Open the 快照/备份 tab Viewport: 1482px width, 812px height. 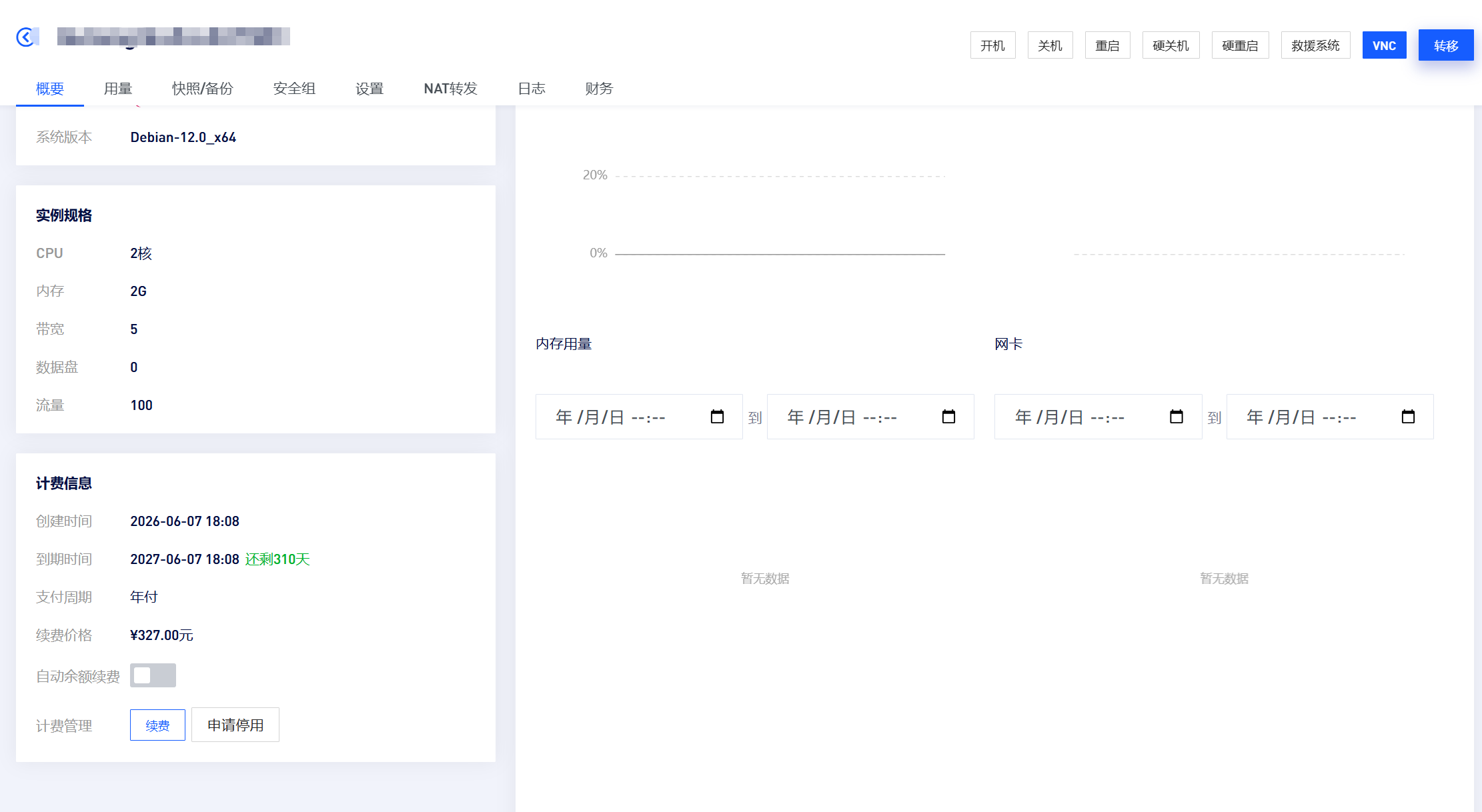click(203, 89)
